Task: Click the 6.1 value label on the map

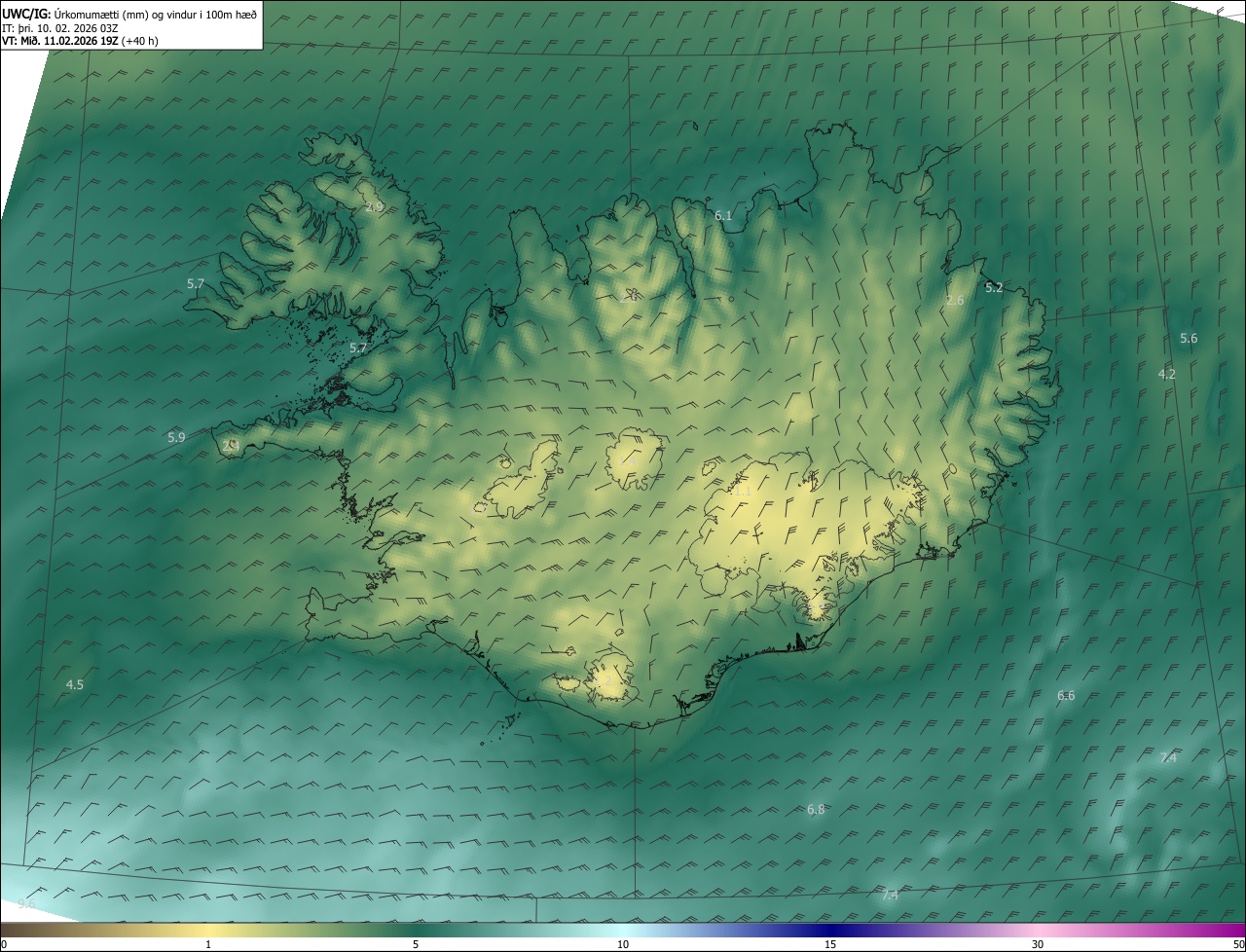Action: (723, 215)
